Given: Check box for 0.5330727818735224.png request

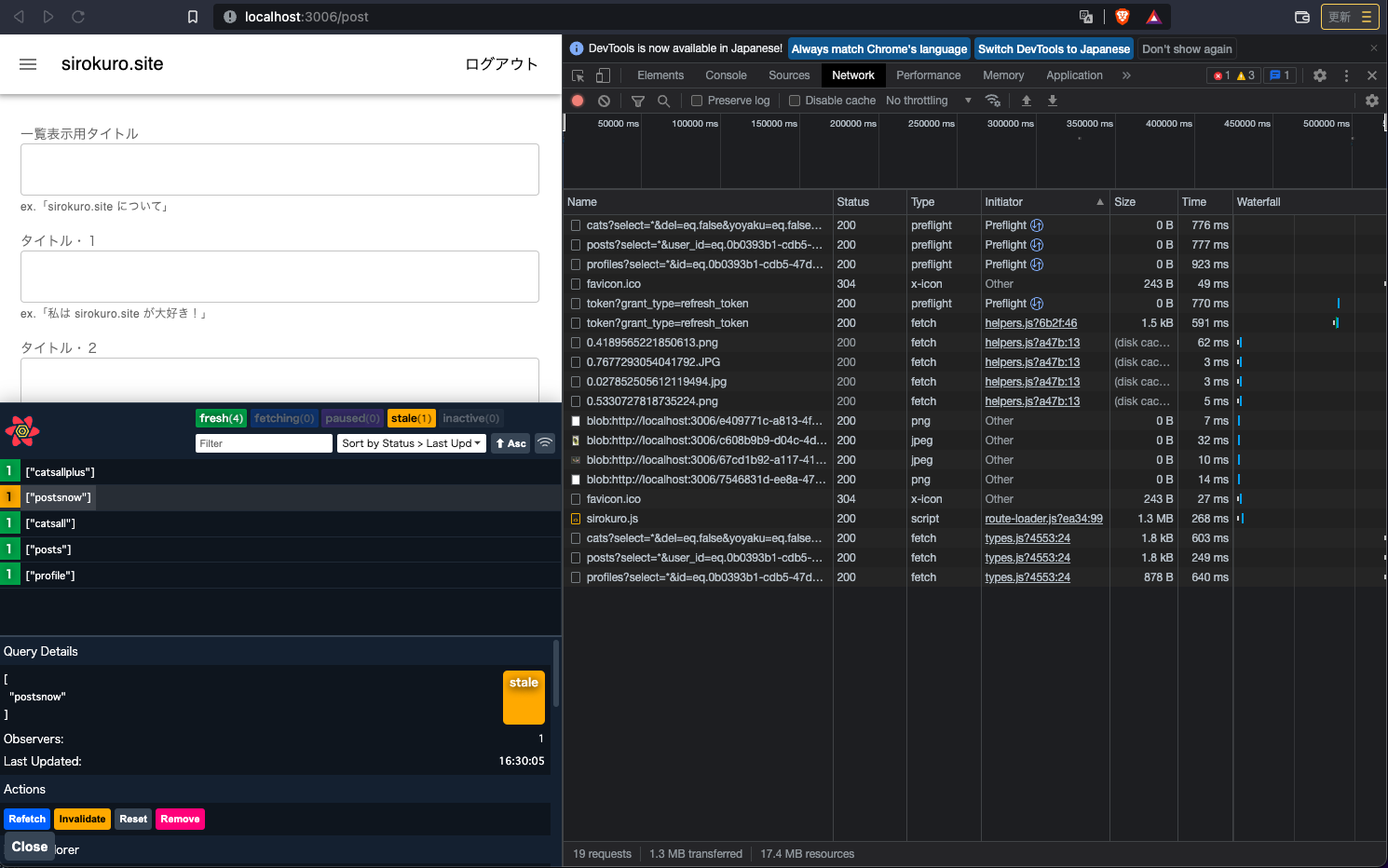Looking at the screenshot, I should 576,401.
